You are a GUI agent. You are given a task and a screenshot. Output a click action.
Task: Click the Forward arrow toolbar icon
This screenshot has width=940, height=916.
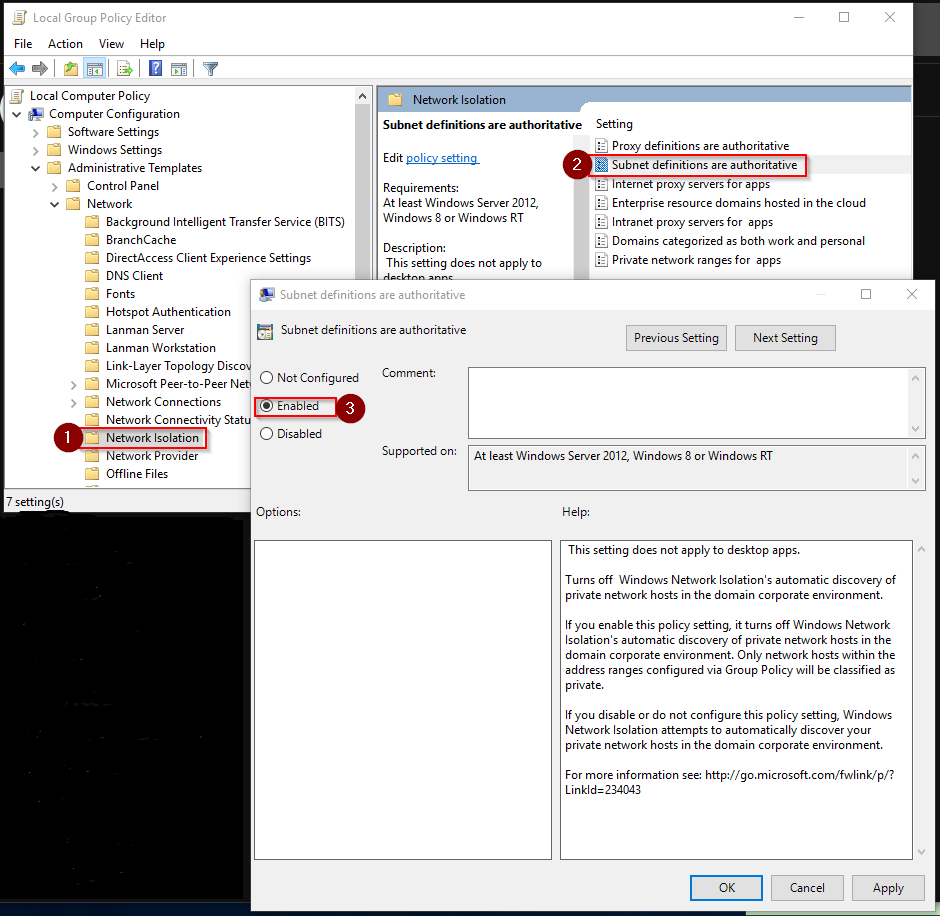(40, 69)
